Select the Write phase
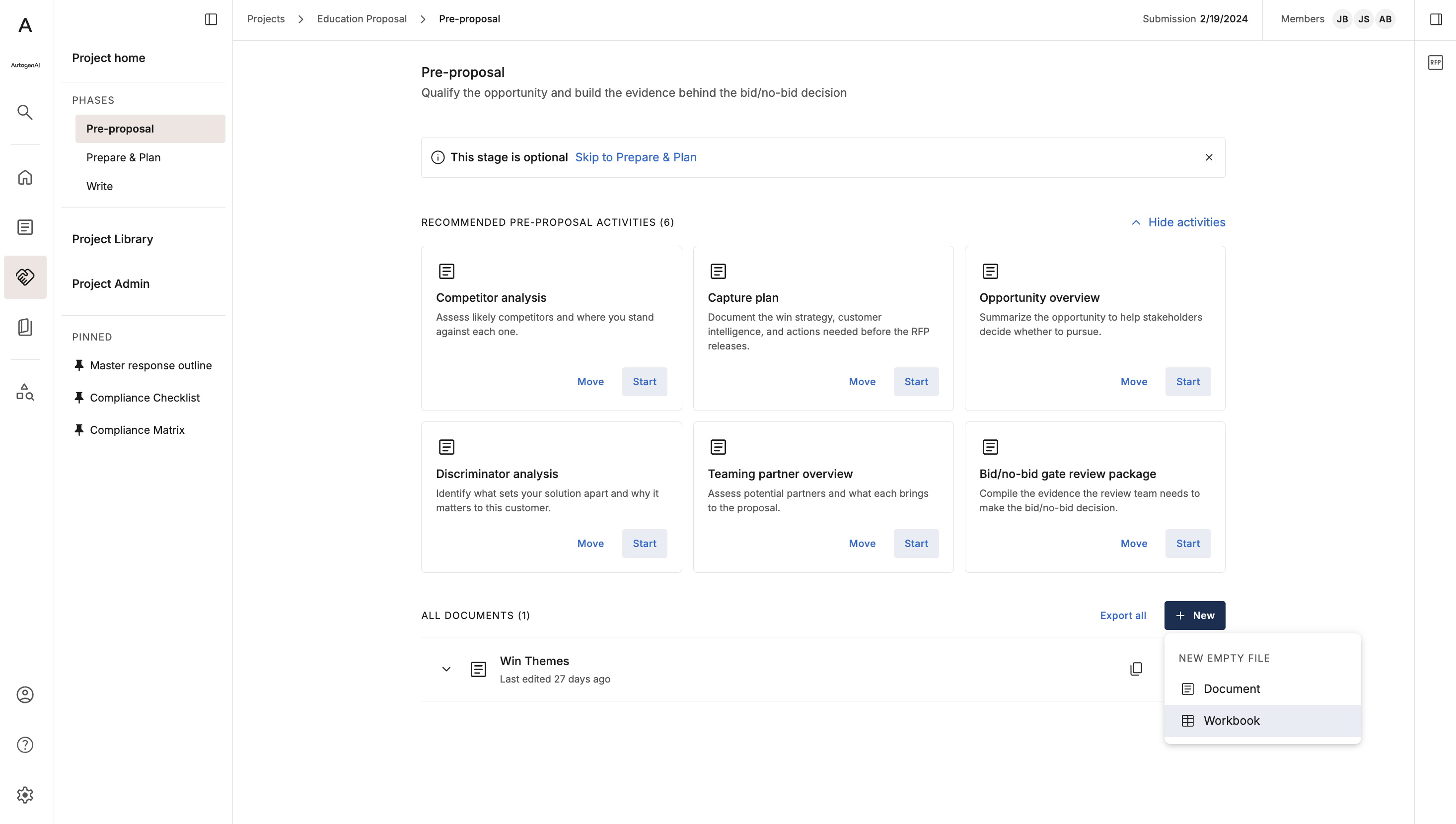Viewport: 1456px width, 824px height. pyautogui.click(x=150, y=186)
